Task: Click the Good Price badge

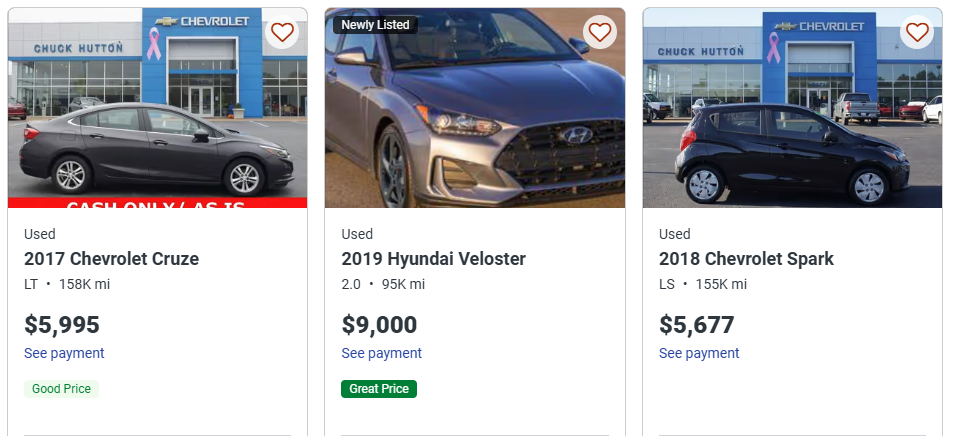Action: pos(61,389)
